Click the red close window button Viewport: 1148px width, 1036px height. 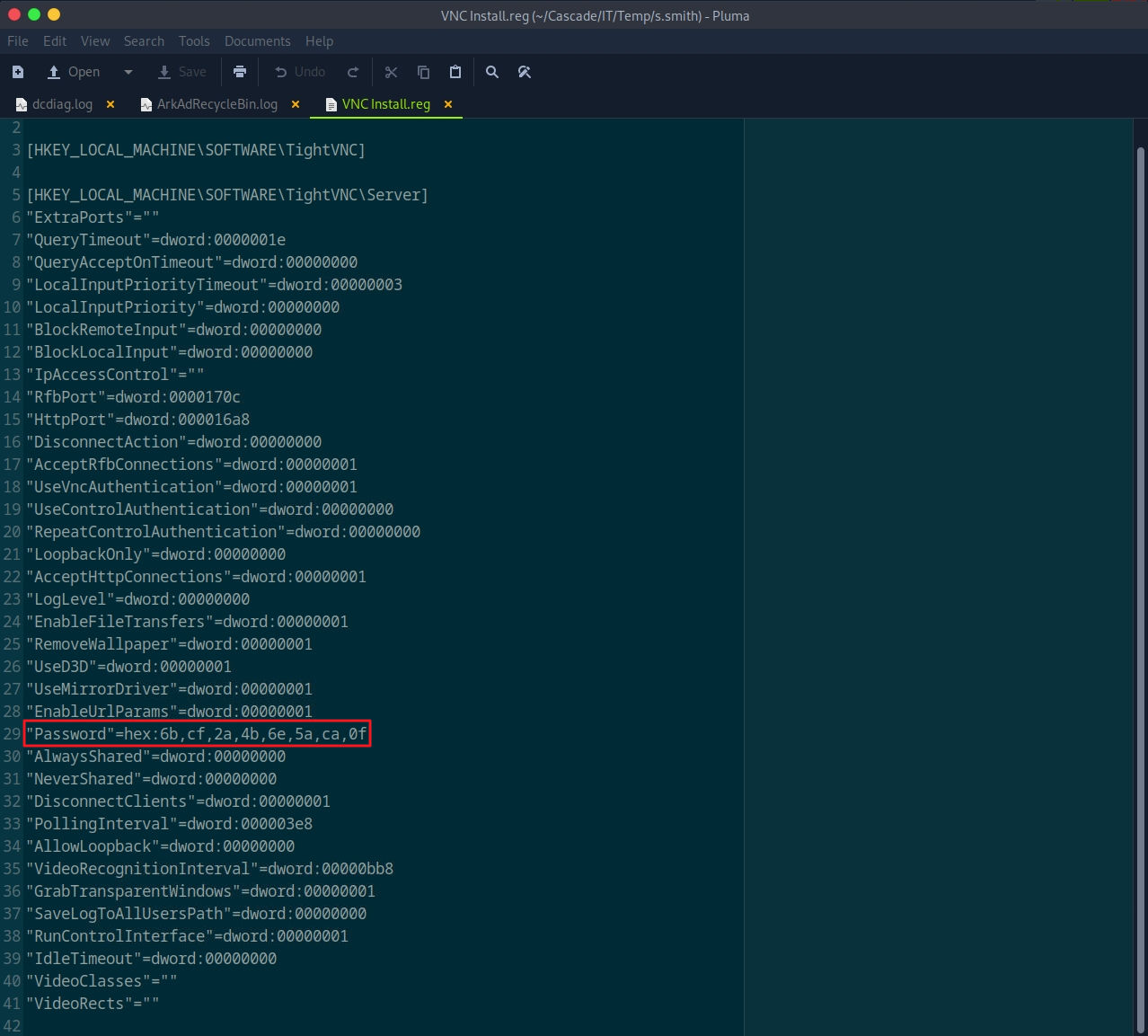pyautogui.click(x=13, y=14)
